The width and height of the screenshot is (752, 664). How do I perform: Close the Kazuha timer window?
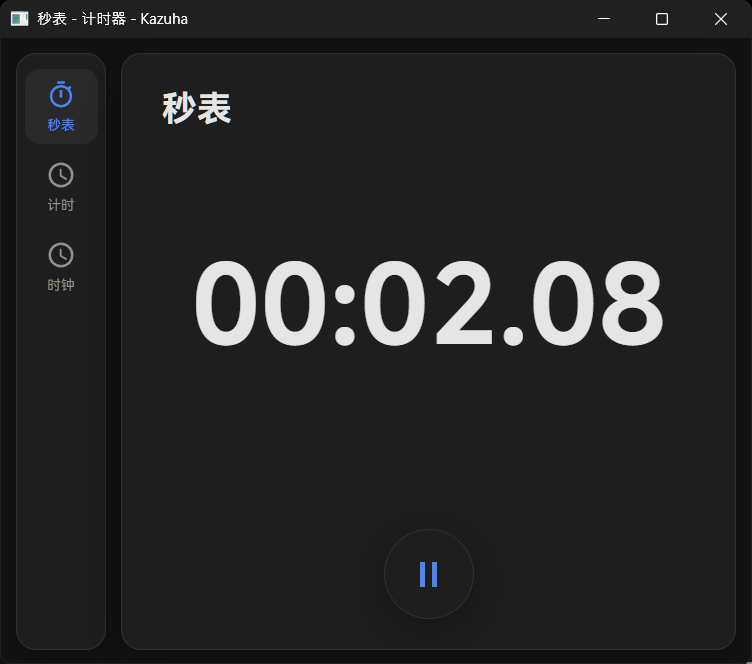click(x=721, y=19)
